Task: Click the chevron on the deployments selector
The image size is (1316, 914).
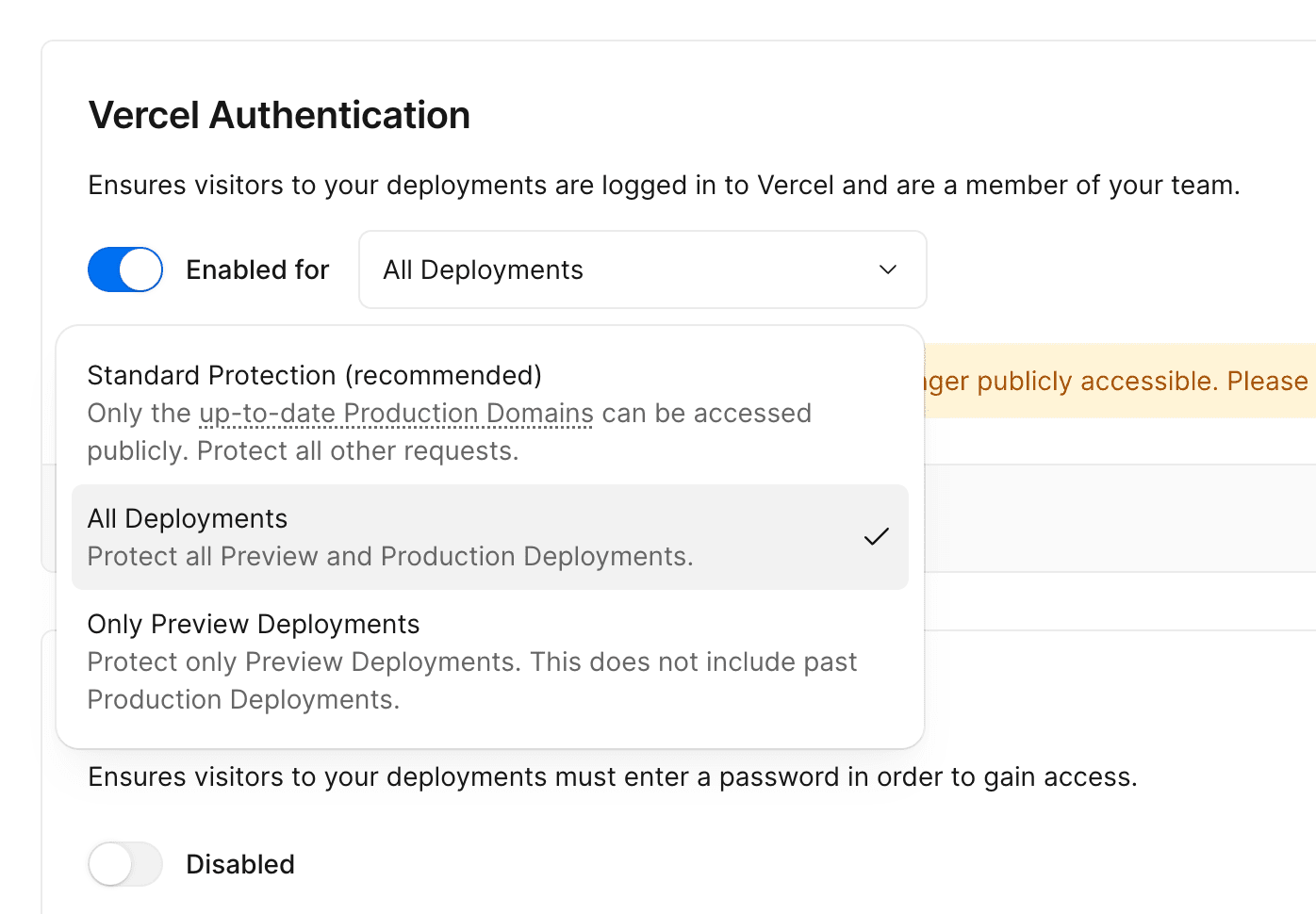Action: click(x=887, y=269)
